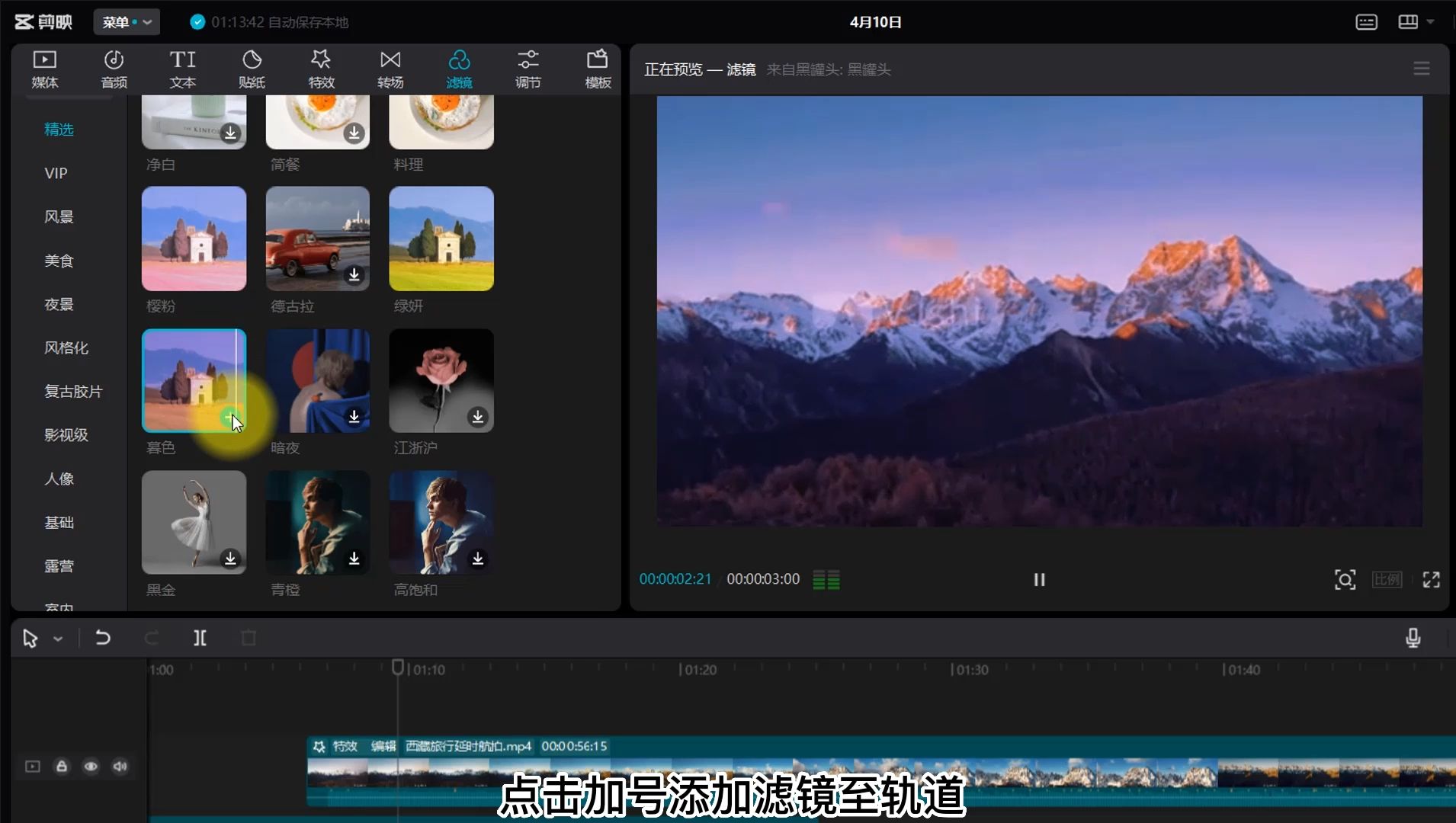1456x823 pixels.
Task: Open the 转场 transitions panel
Action: (x=389, y=69)
